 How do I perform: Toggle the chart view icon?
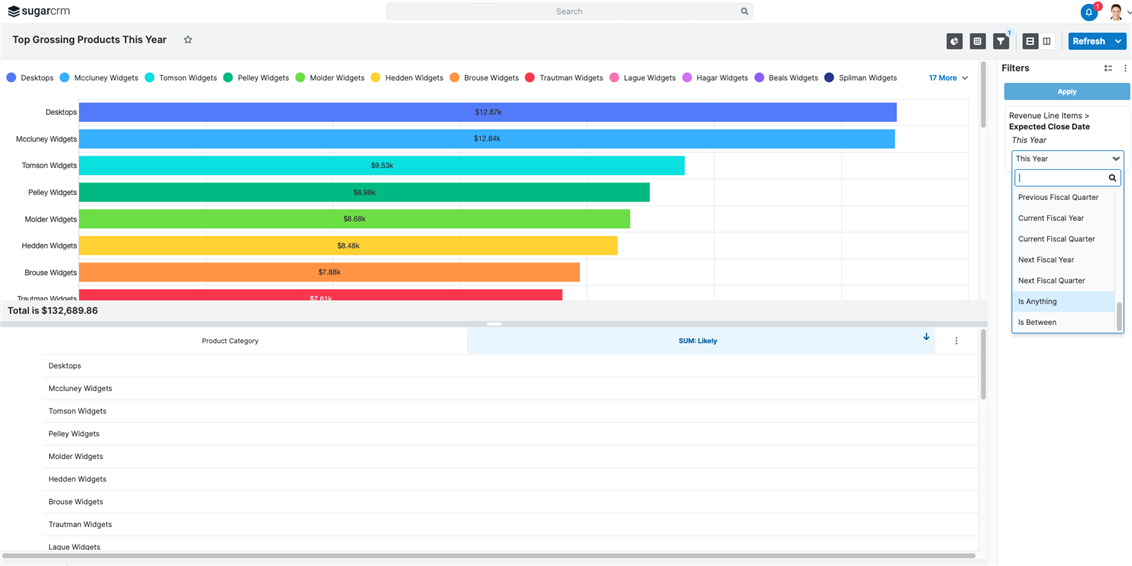(x=955, y=41)
